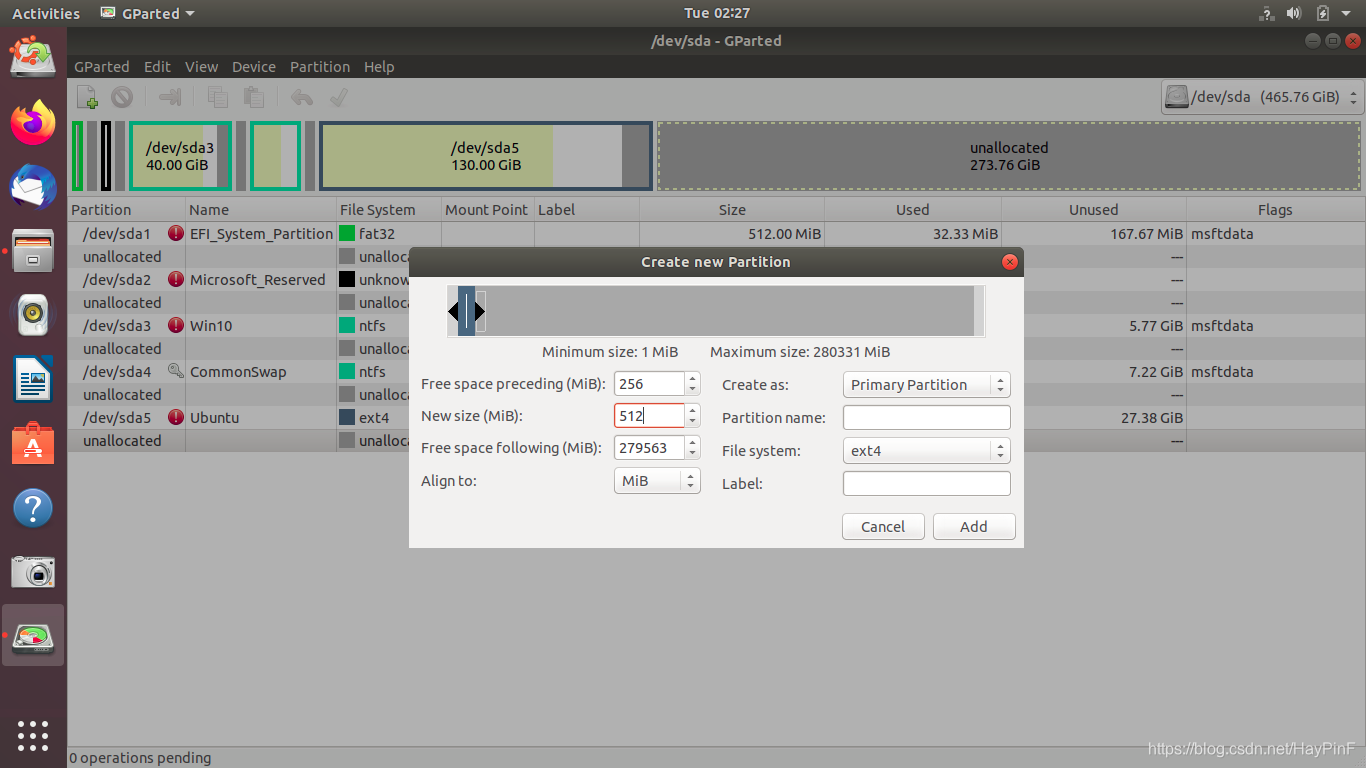The image size is (1366, 768).
Task: Select /dev/sda3 block in disk map
Action: point(180,156)
